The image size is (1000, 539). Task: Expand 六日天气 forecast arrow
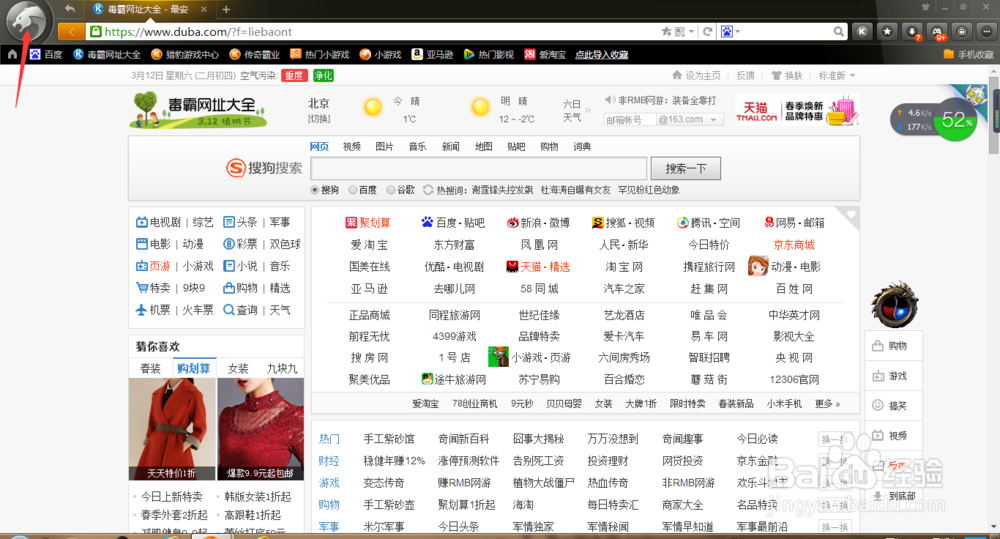coord(587,110)
